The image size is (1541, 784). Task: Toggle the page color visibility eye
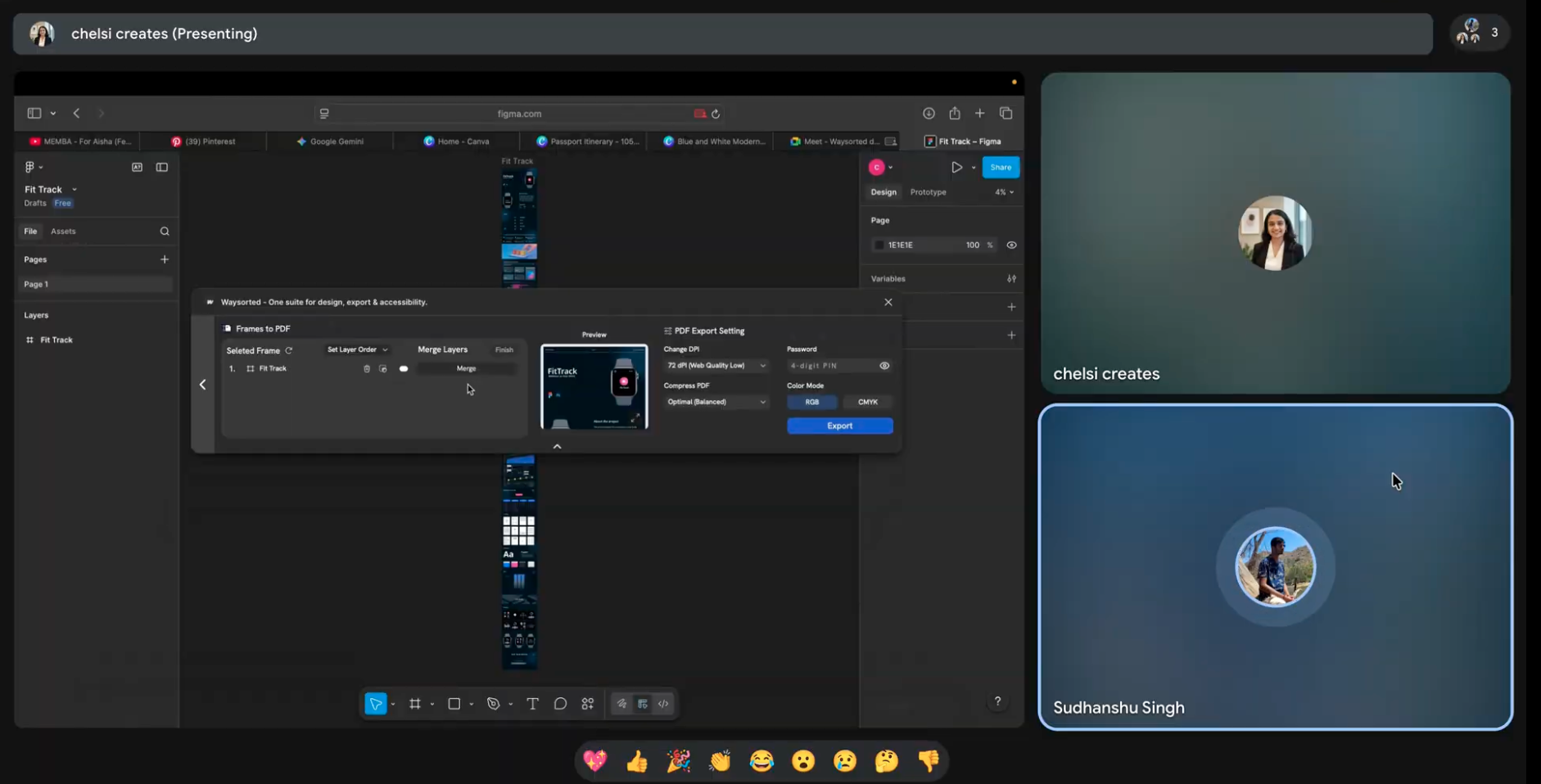click(x=1012, y=245)
